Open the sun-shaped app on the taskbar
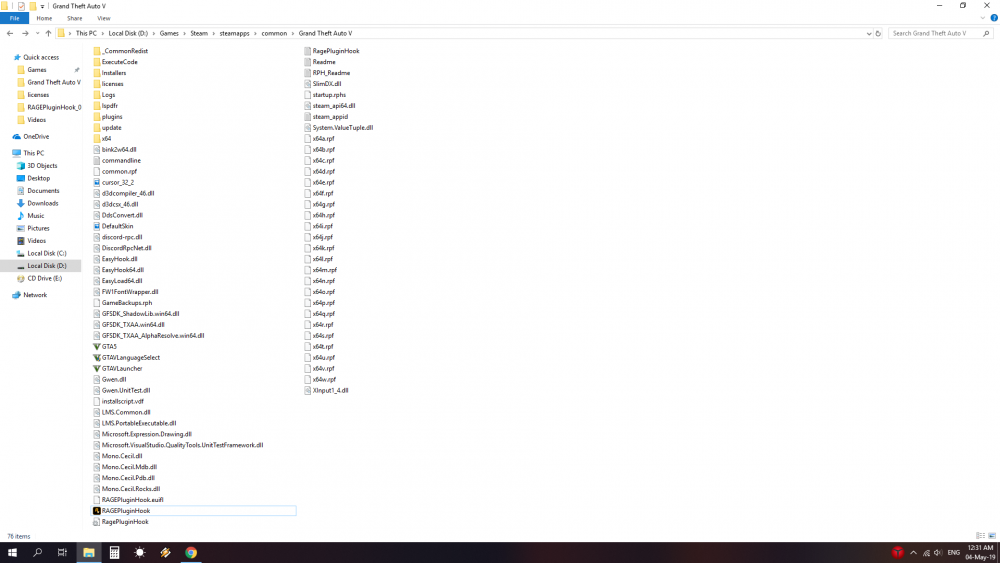 click(x=140, y=553)
